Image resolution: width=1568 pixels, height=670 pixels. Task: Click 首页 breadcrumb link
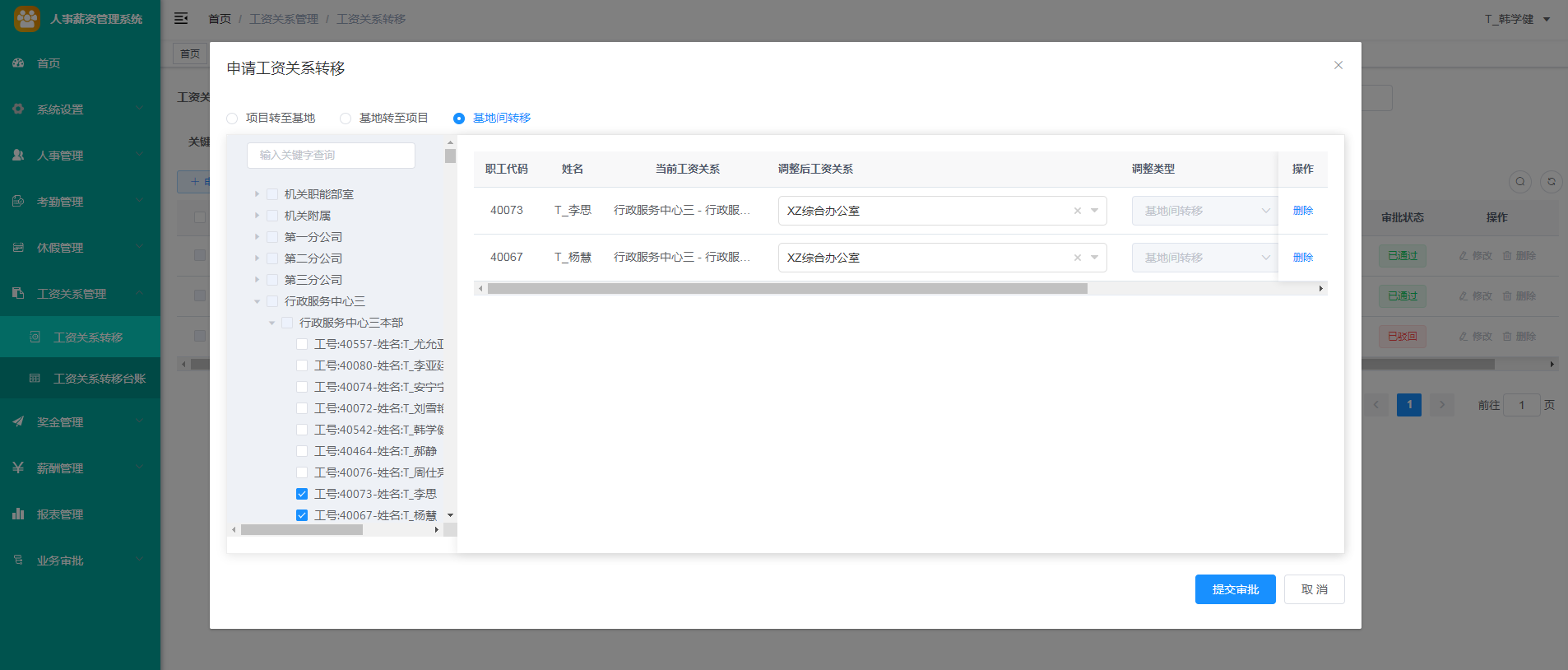pos(220,19)
